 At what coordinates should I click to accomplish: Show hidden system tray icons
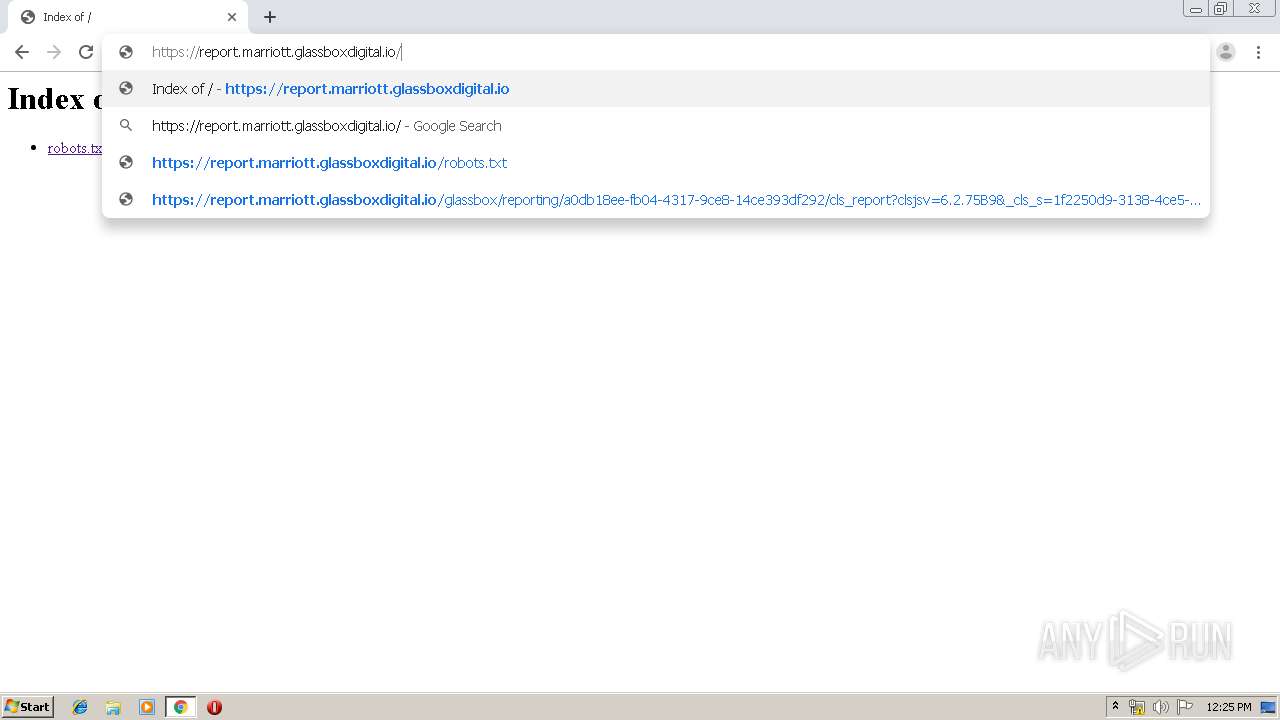point(1115,707)
